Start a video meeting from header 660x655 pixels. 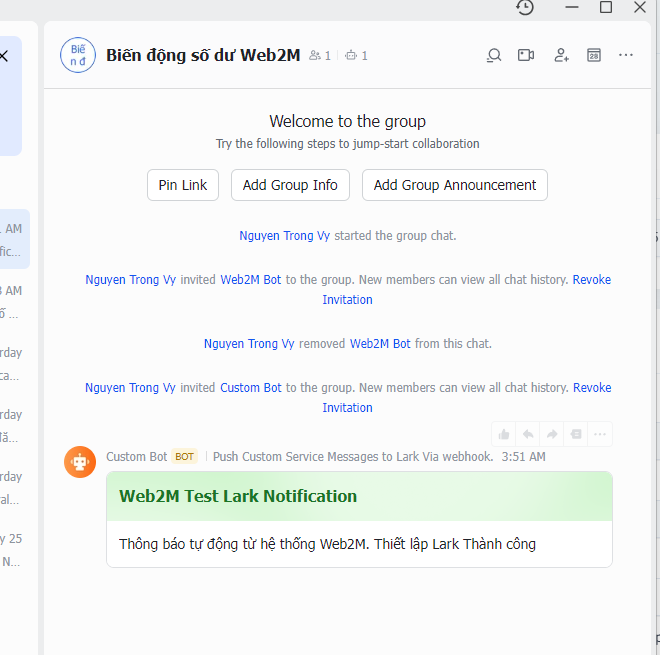tap(526, 56)
